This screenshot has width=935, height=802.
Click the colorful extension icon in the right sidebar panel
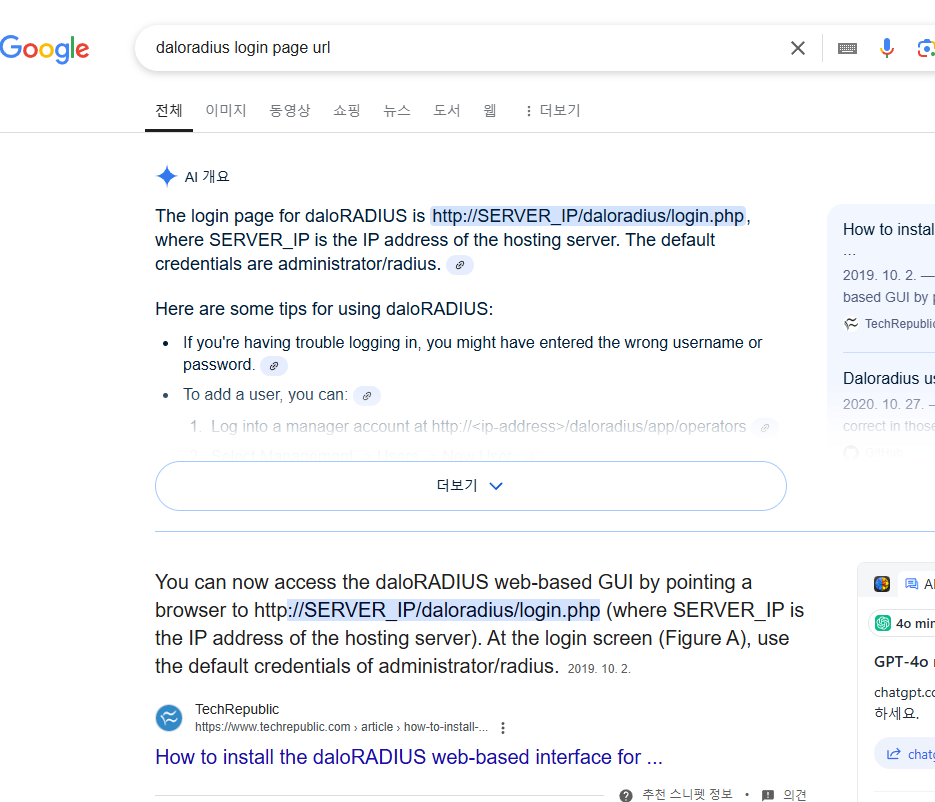(x=882, y=584)
